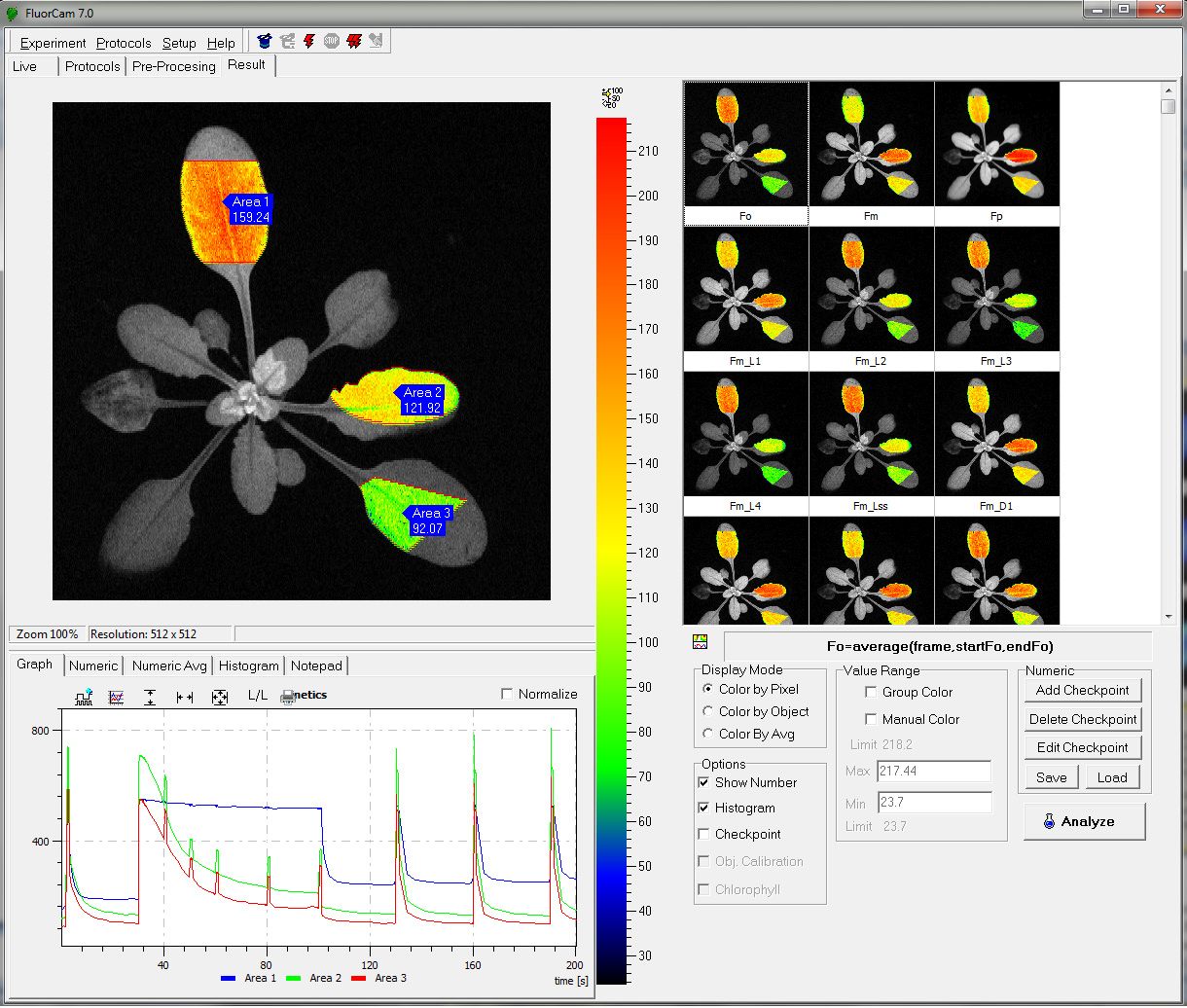1187x1008 pixels.
Task: Click the Add Checkpoint button
Action: (x=1082, y=690)
